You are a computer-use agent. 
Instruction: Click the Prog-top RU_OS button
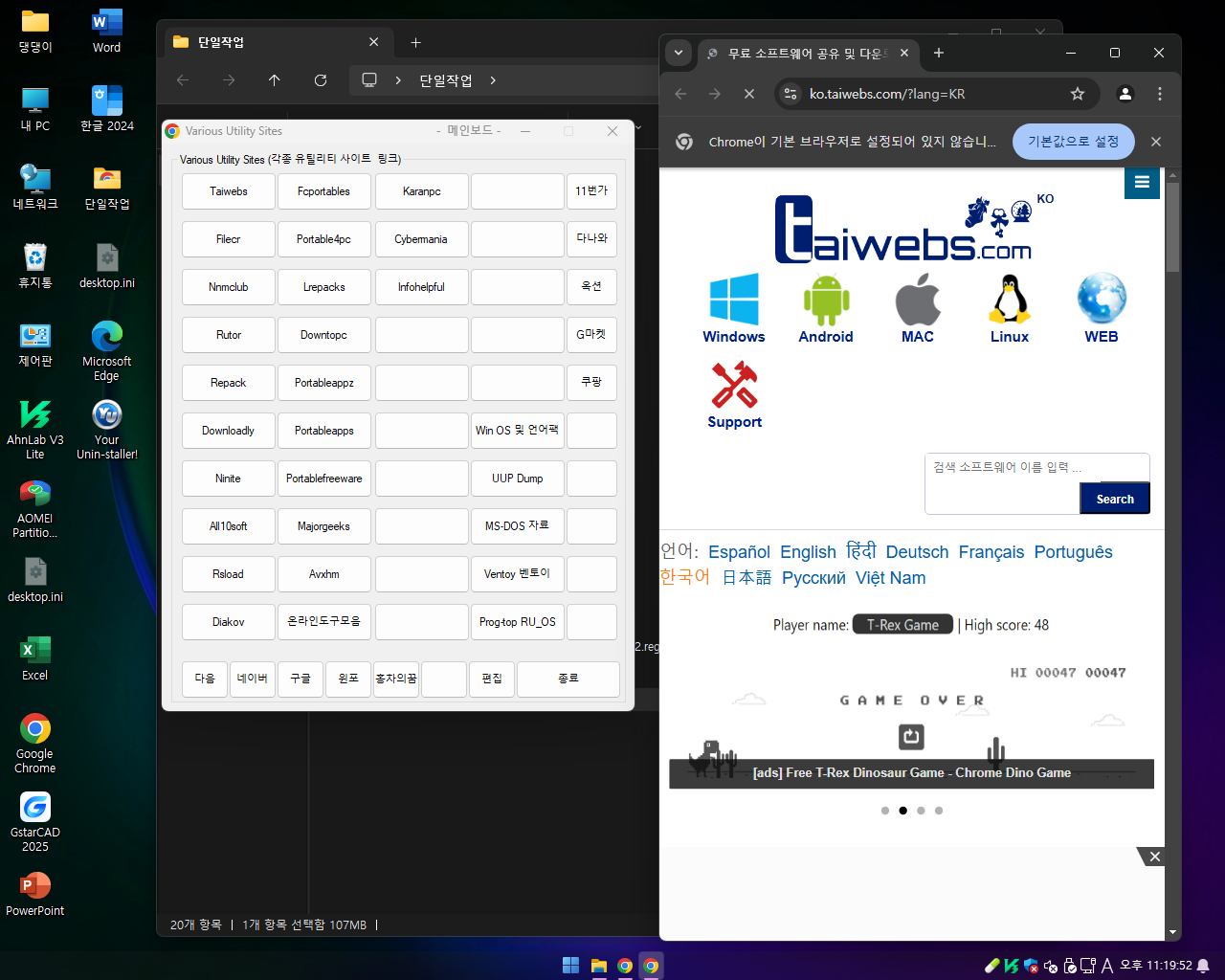(518, 622)
